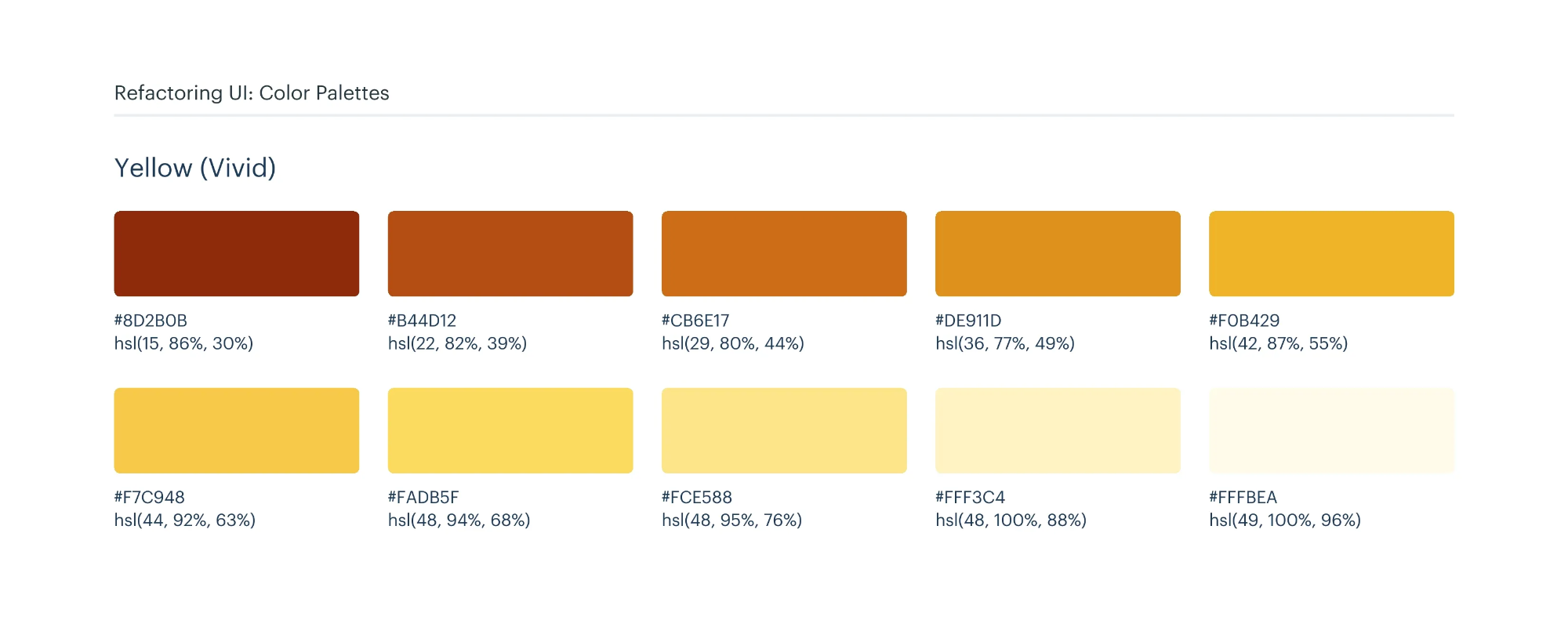Click the hsl(44, 92%, 63%) value
The image size is (1568, 620).
[x=185, y=520]
